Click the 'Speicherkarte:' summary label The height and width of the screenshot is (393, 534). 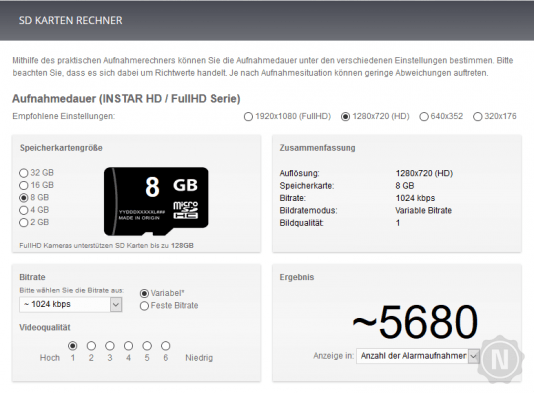coord(307,186)
